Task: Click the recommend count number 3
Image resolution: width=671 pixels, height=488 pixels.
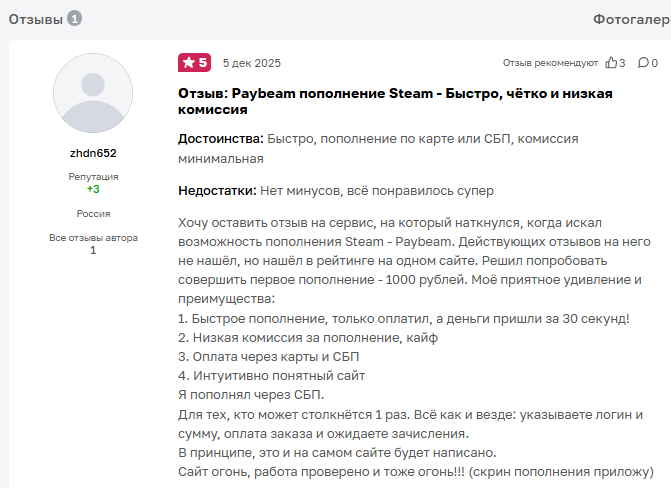Action: [622, 63]
